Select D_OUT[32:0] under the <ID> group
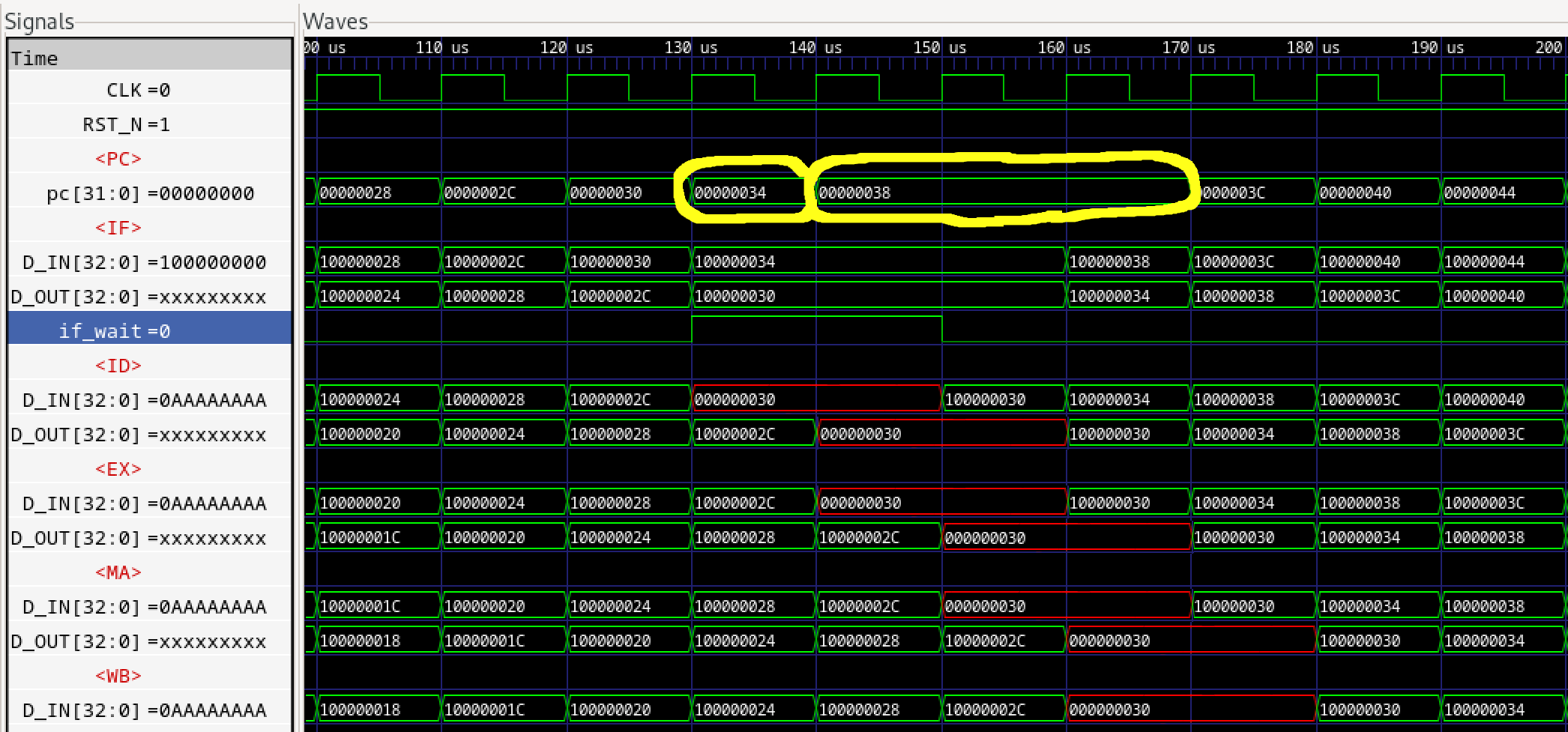The height and width of the screenshot is (732, 1568). (138, 435)
